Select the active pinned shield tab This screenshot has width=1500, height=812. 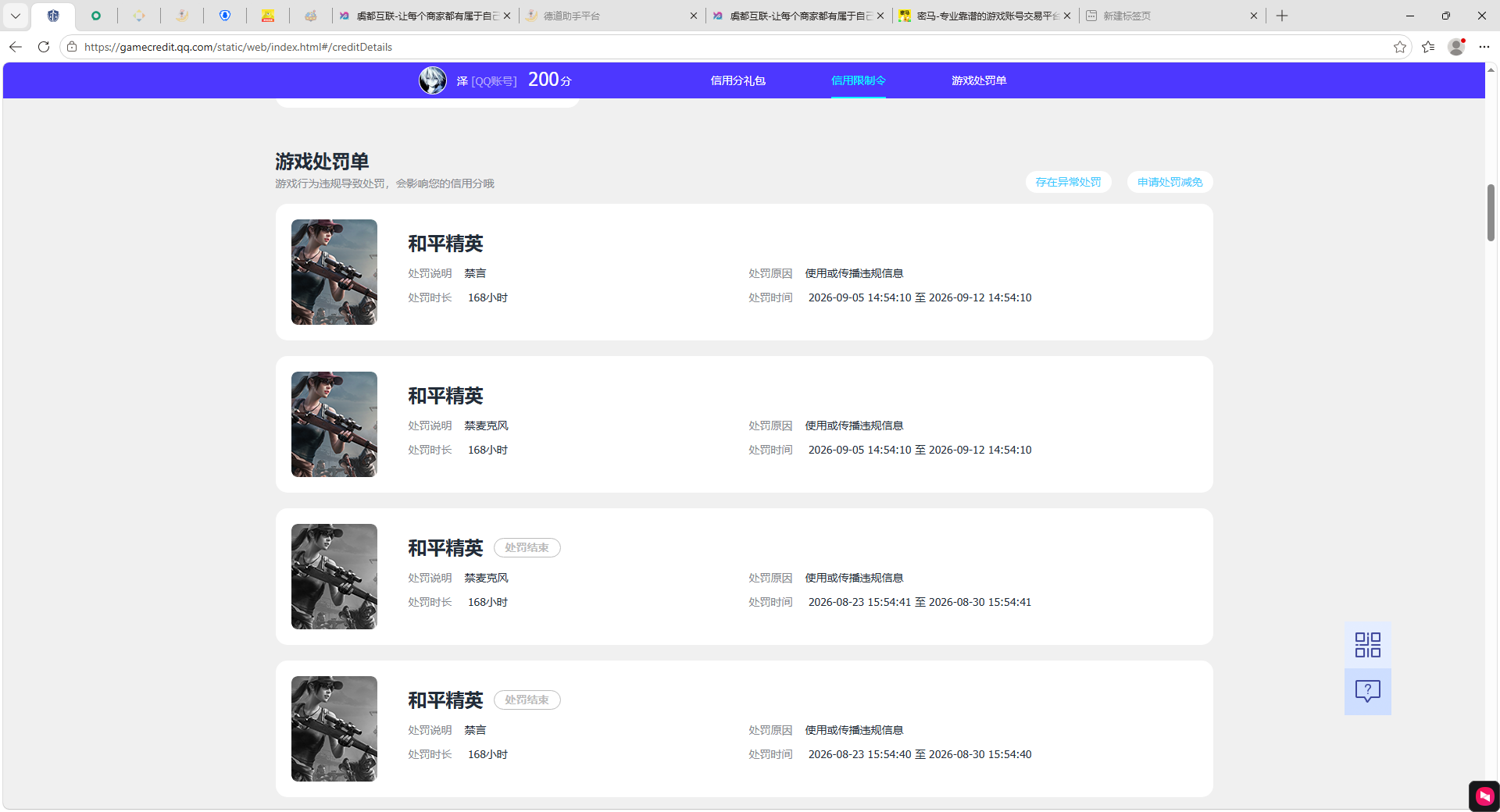point(53,16)
